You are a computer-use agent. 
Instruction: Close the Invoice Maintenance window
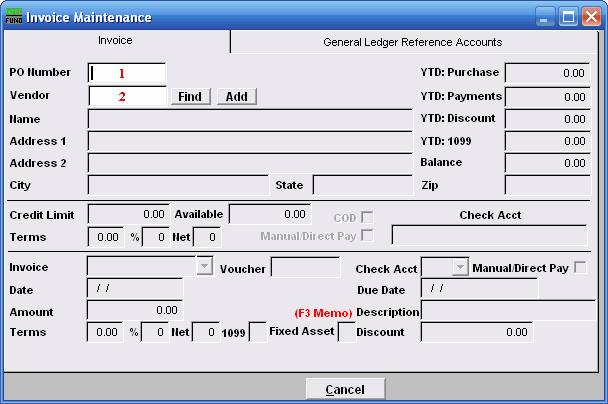click(591, 17)
